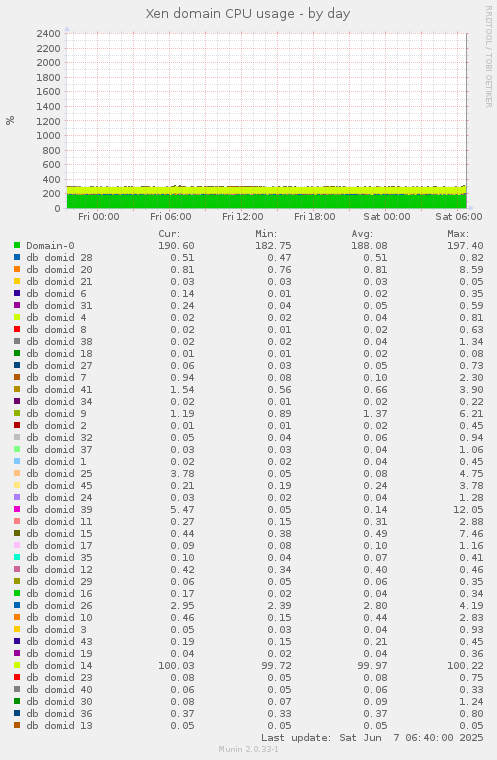Select the 'db domid 4' legend label
The width and height of the screenshot is (497, 760).
56,317
